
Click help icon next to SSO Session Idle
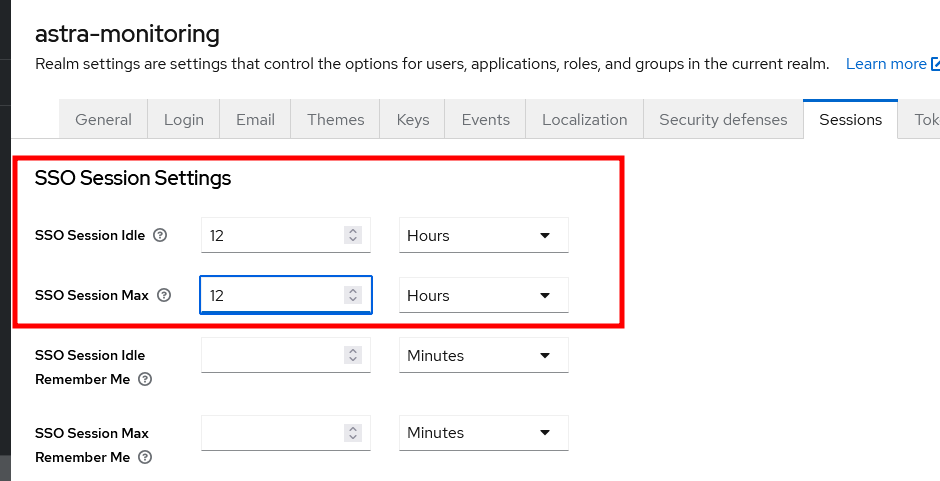click(x=161, y=236)
